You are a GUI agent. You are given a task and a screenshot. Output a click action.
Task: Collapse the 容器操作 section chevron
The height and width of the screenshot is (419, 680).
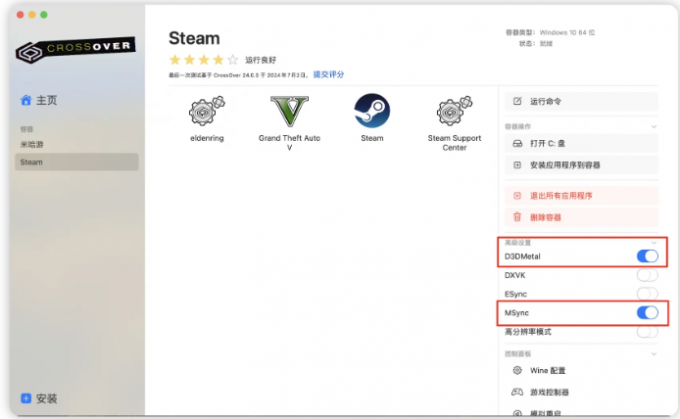654,127
